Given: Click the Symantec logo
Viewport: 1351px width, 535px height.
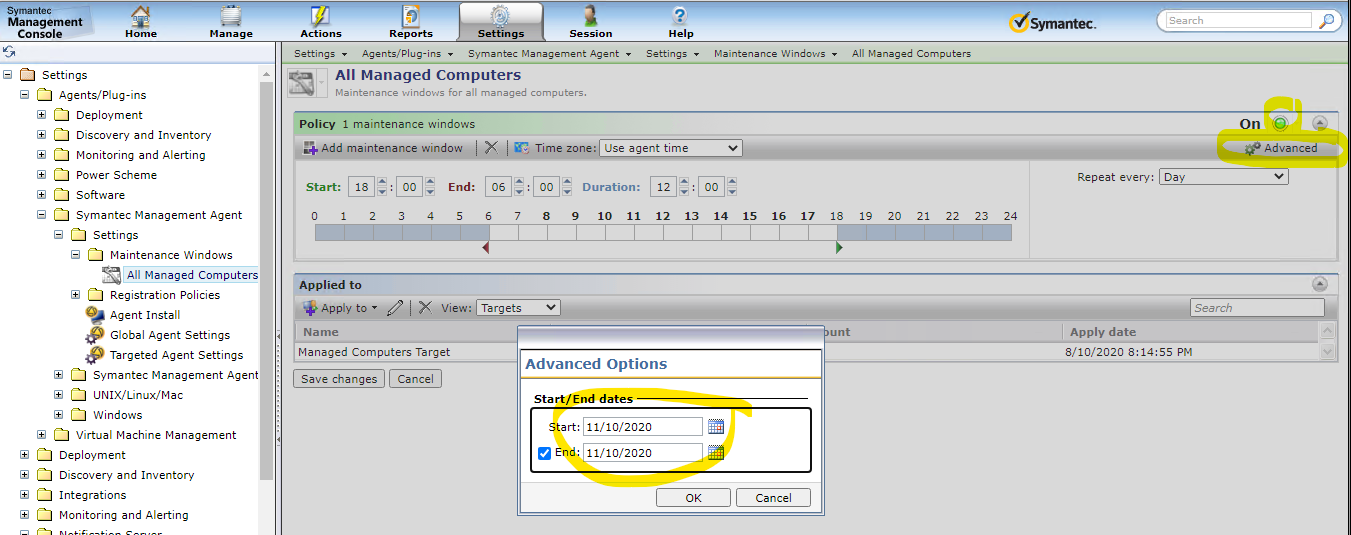Looking at the screenshot, I should tap(1052, 22).
